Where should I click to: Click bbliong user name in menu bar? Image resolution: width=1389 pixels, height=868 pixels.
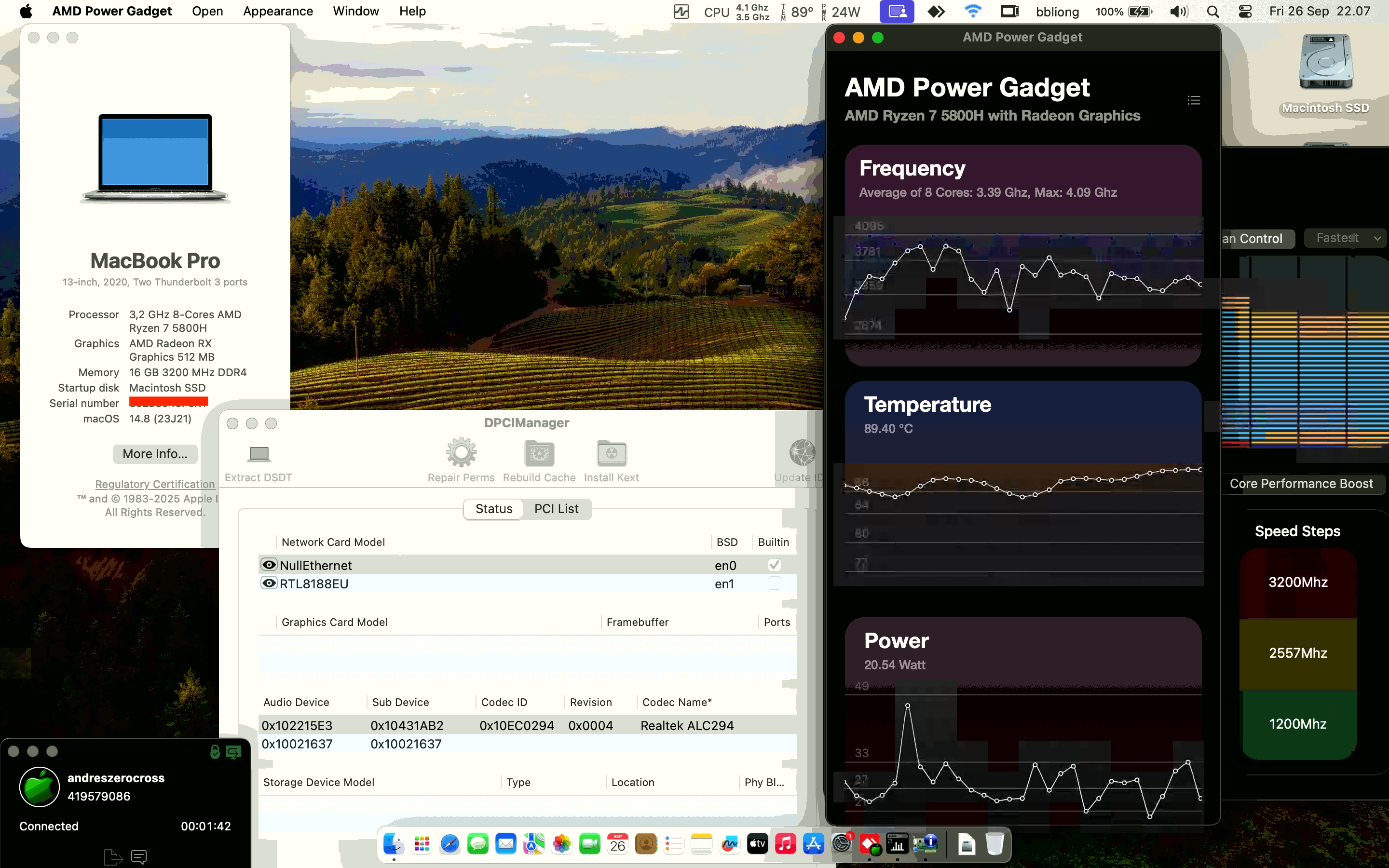(1057, 12)
